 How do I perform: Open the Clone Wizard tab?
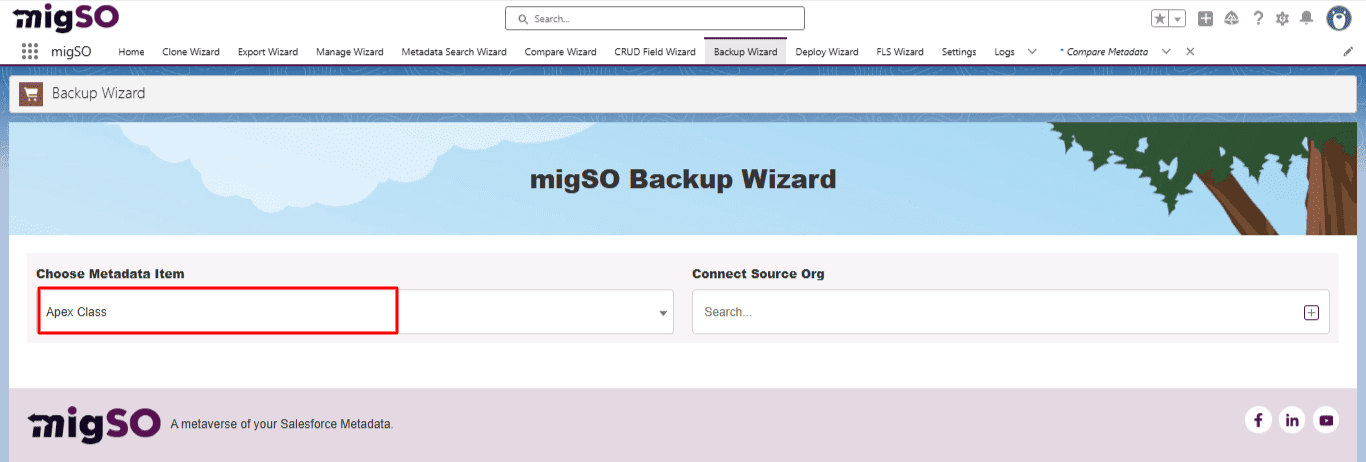pos(191,52)
